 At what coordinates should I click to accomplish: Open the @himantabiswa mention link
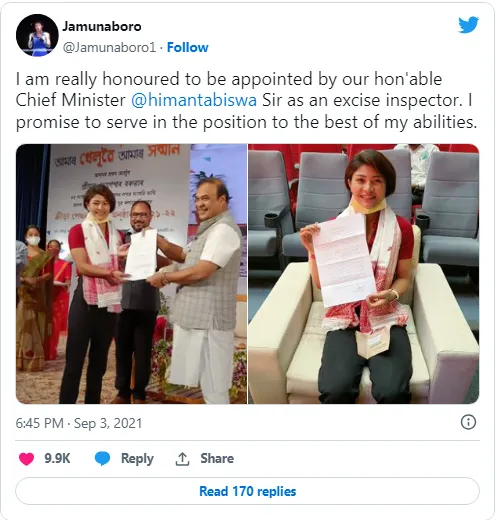(194, 100)
